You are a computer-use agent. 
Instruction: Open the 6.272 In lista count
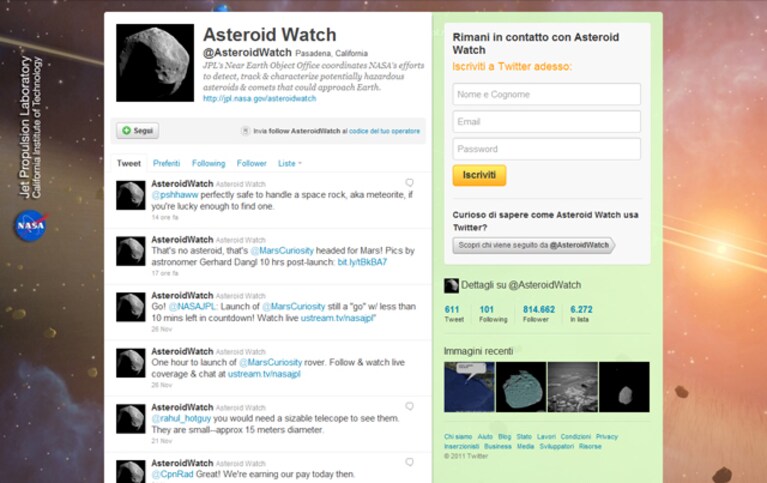581,314
